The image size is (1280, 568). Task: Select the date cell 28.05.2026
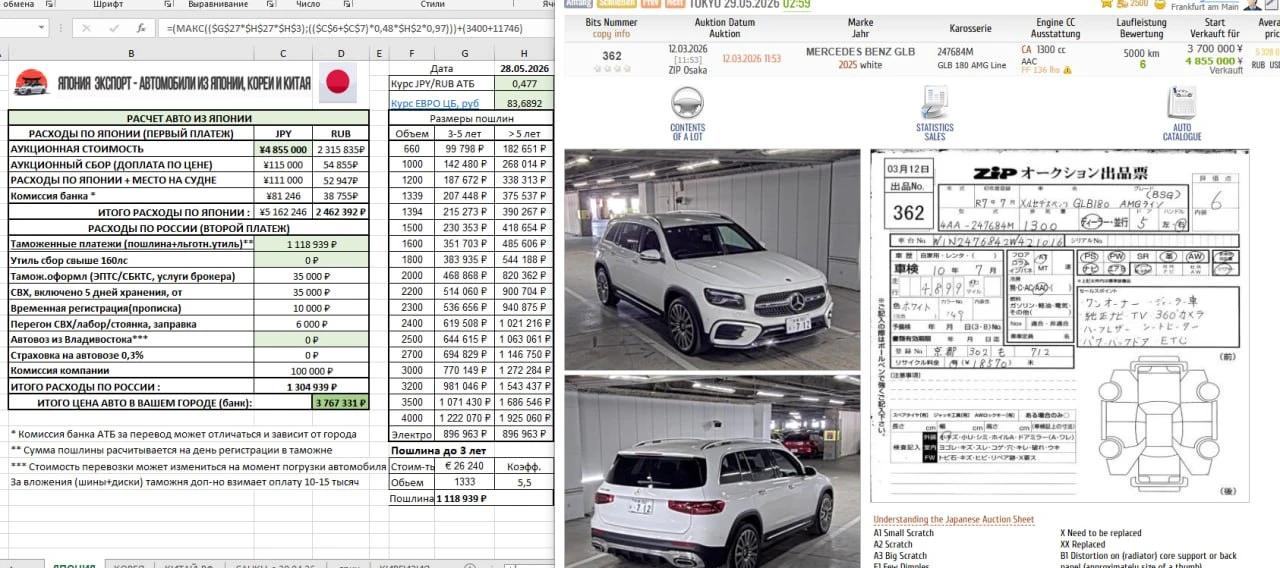coord(523,68)
